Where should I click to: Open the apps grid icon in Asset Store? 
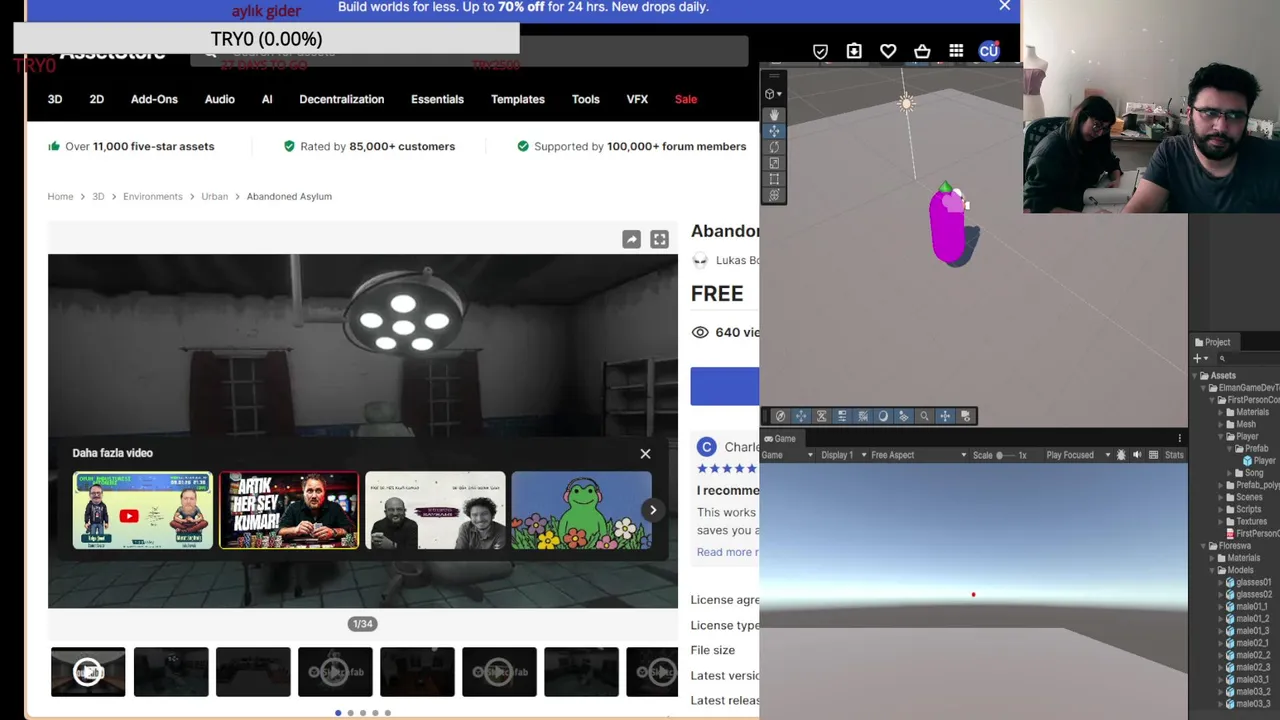[x=956, y=51]
